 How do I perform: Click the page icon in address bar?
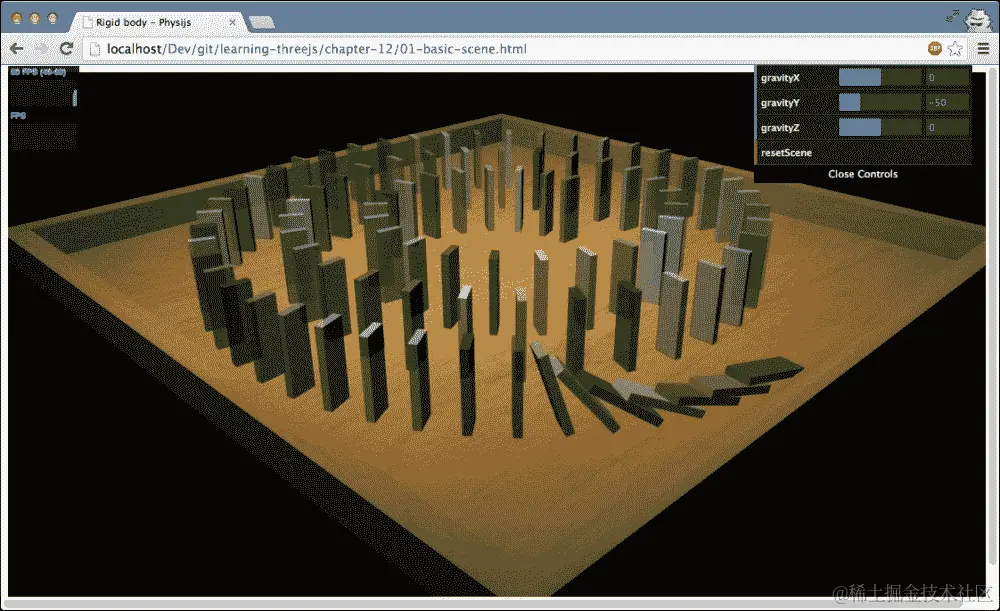(x=95, y=49)
